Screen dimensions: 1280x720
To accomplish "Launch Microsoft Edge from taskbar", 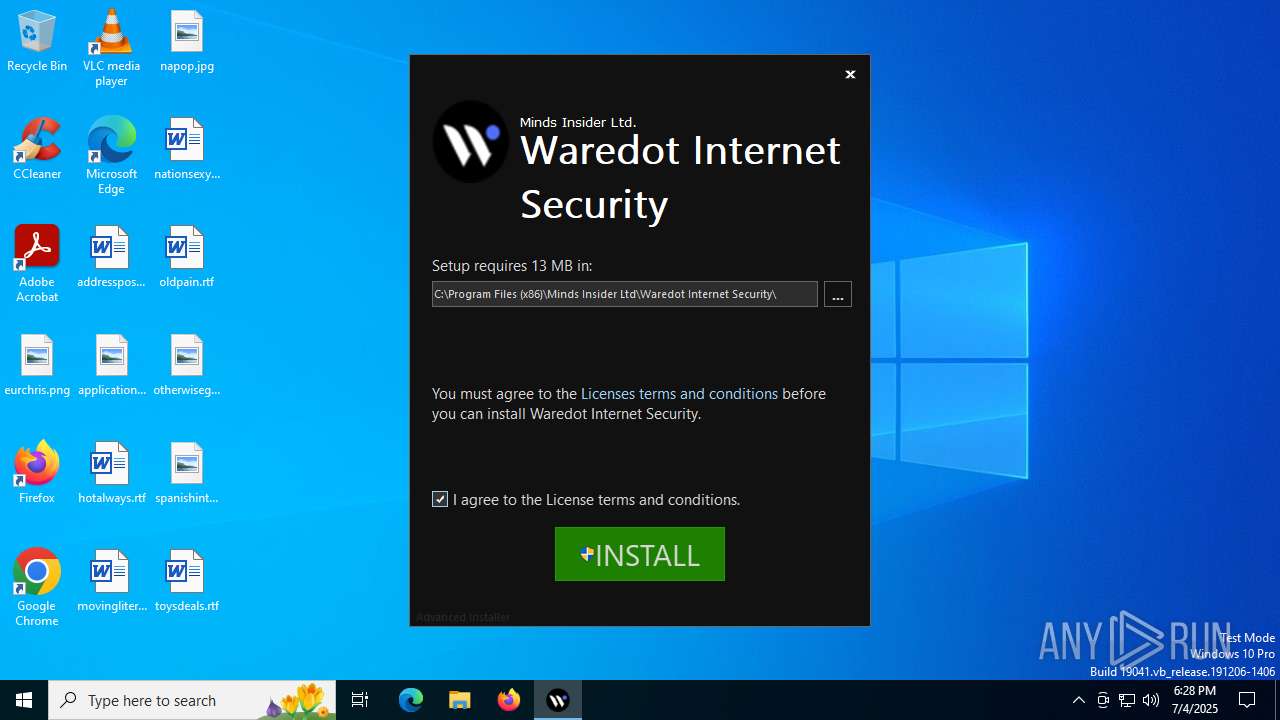I will tap(411, 700).
